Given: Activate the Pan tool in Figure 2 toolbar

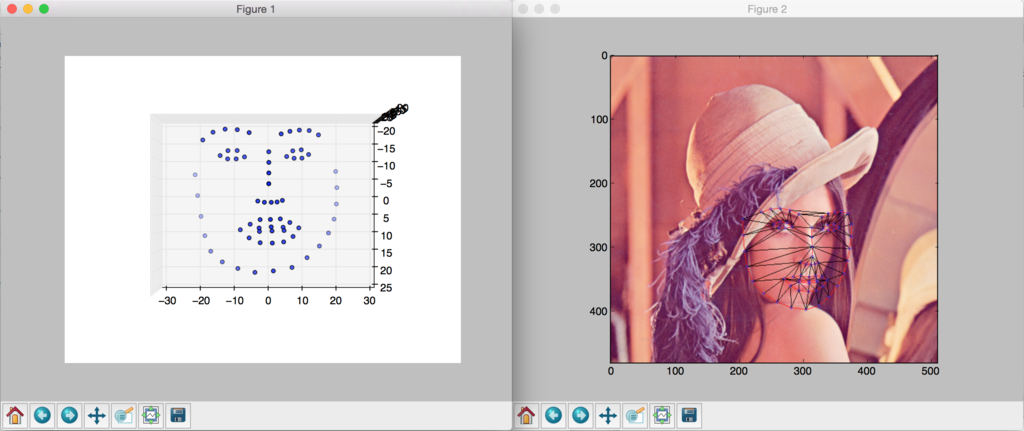Looking at the screenshot, I should click(608, 415).
